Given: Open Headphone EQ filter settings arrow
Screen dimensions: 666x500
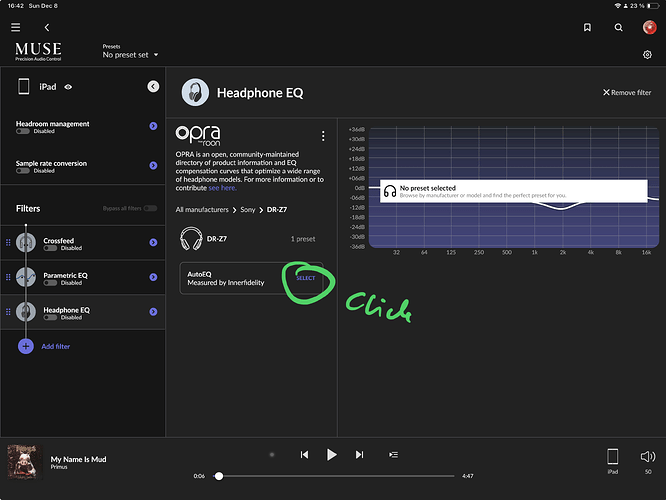Looking at the screenshot, I should point(153,312).
